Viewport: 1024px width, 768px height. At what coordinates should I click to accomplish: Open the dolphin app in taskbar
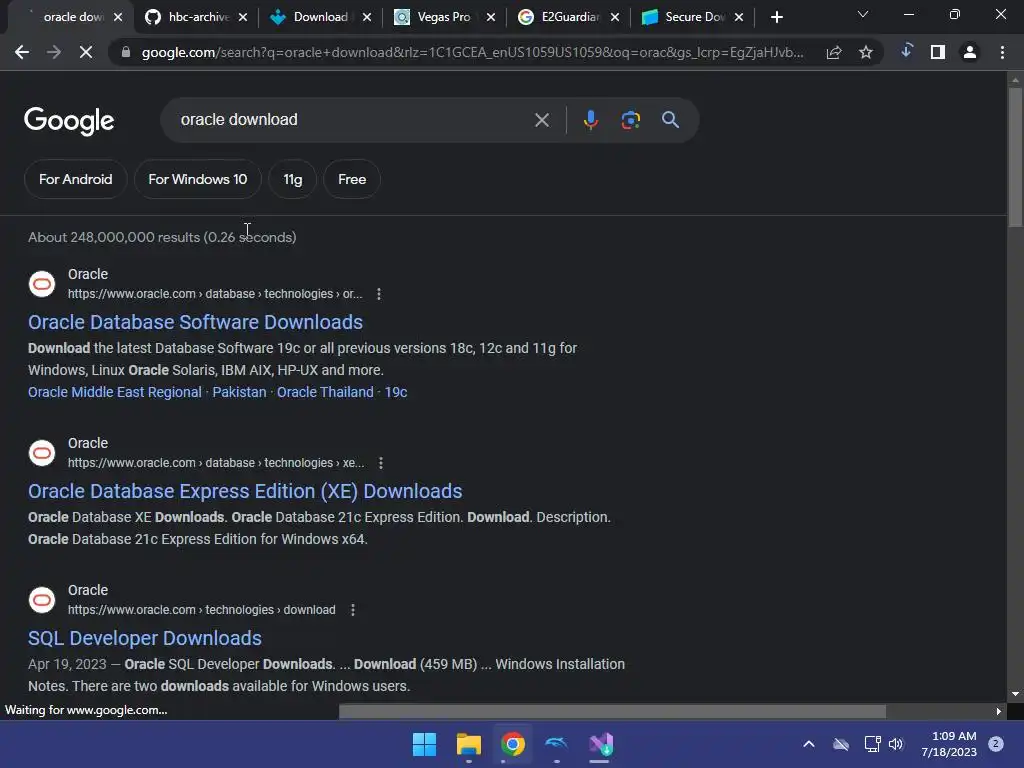(x=556, y=744)
